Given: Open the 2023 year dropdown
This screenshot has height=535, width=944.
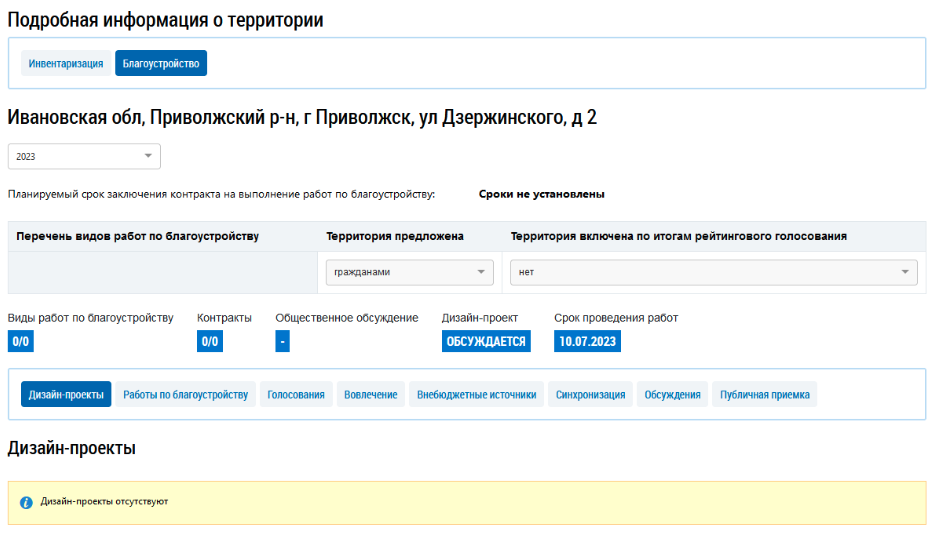Looking at the screenshot, I should click(84, 157).
